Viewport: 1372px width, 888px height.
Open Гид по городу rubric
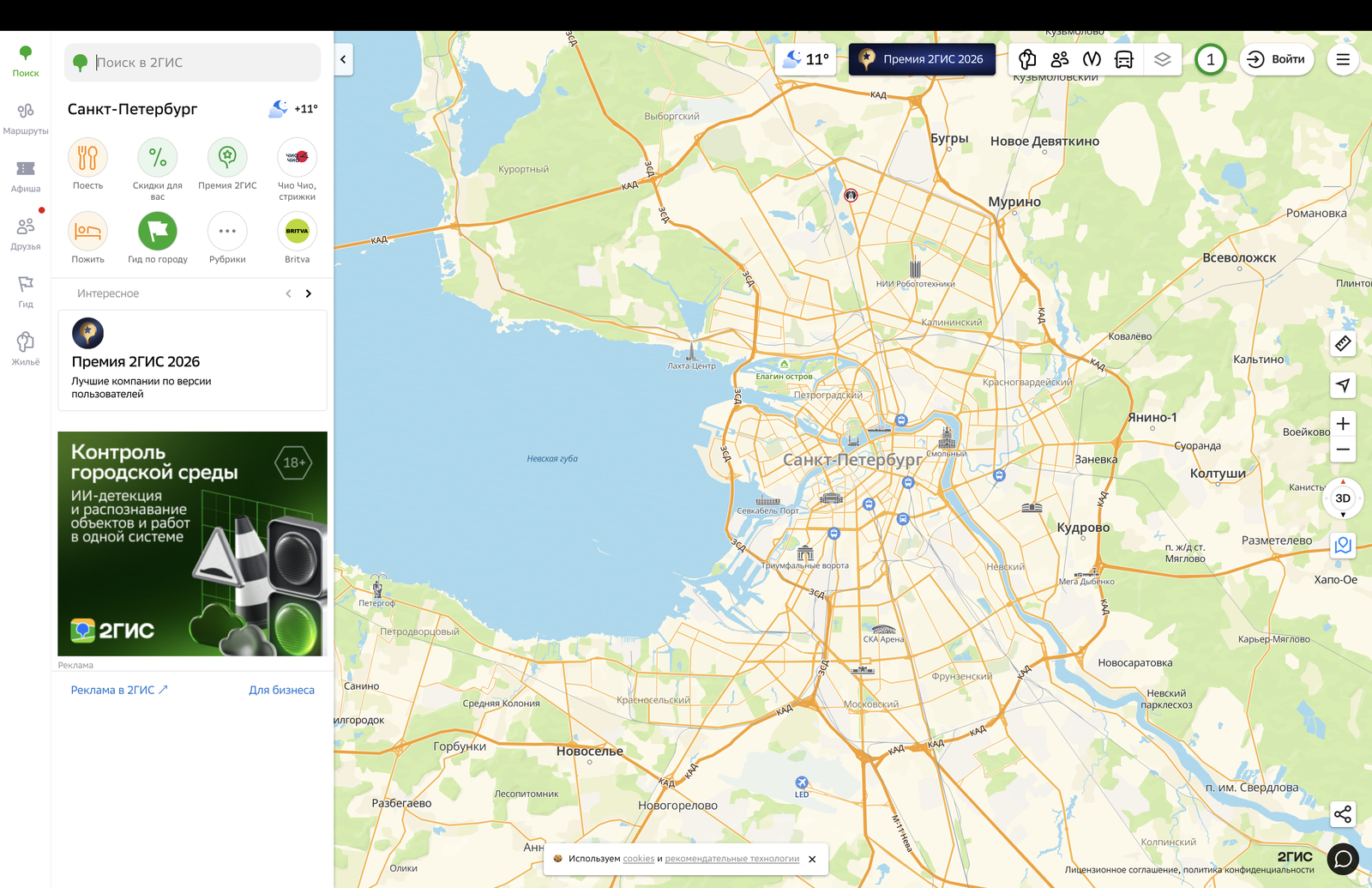click(x=158, y=232)
